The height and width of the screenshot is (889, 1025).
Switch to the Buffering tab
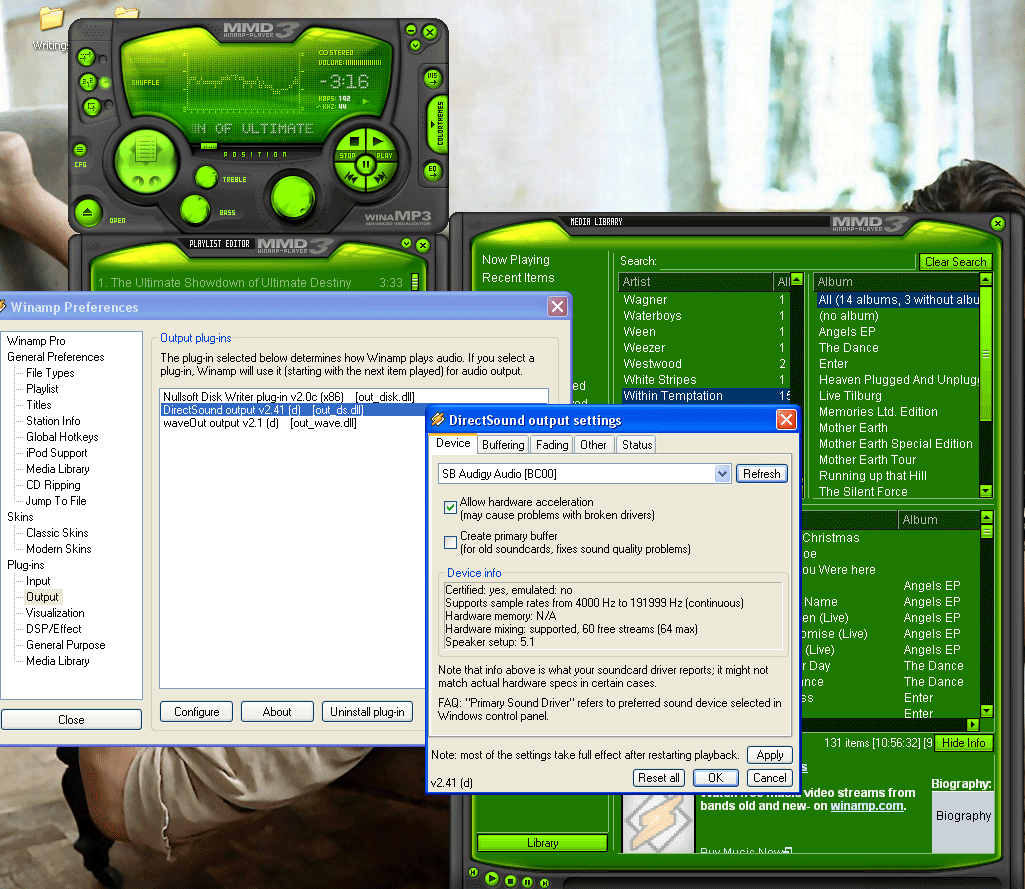point(502,444)
